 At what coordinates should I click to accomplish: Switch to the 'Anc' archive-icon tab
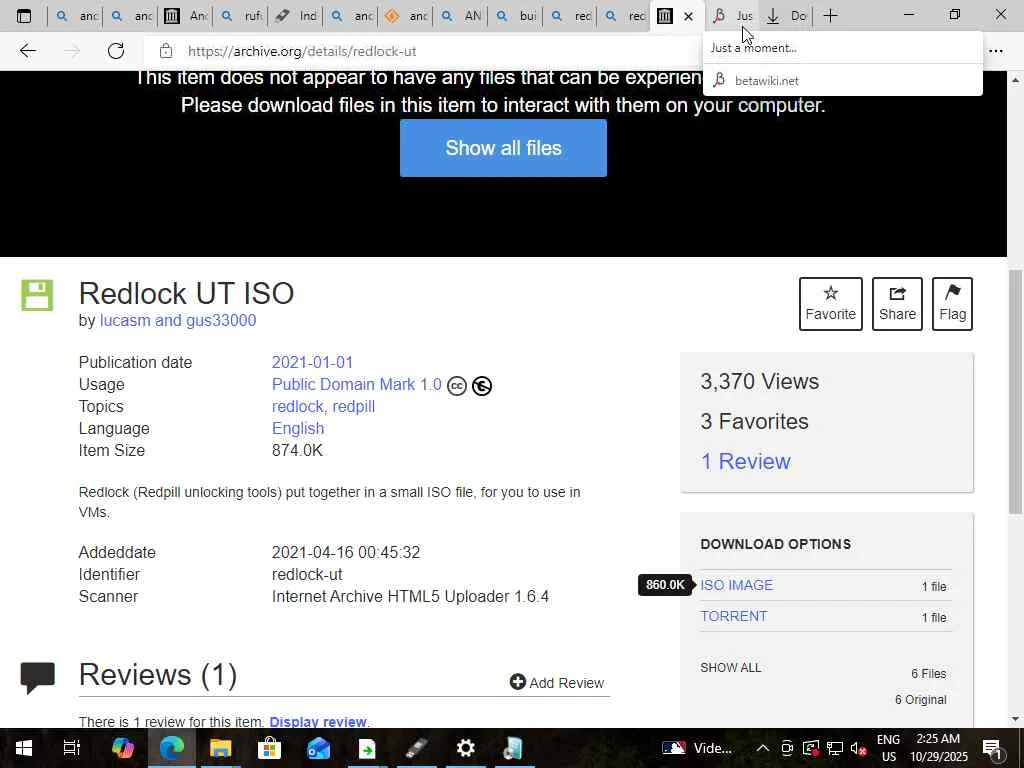coord(185,16)
